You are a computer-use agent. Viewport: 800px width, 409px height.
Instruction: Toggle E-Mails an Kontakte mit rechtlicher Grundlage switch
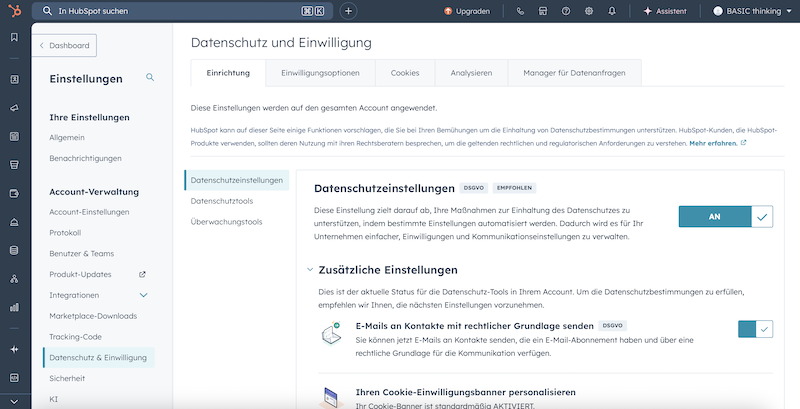[755, 329]
